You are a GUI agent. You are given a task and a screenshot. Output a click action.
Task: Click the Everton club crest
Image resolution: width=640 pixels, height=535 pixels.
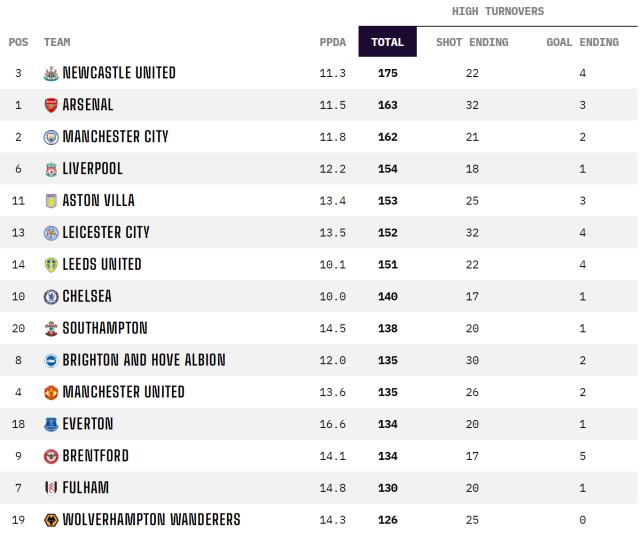pos(51,424)
